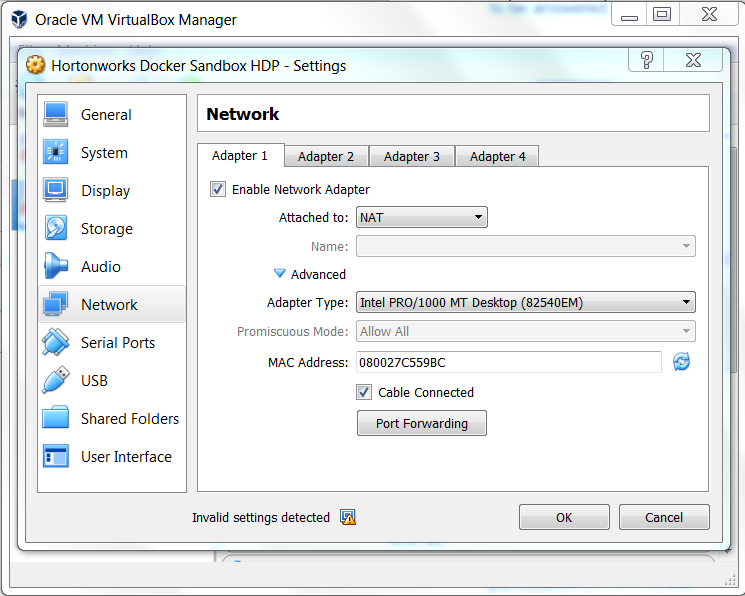Select the System category label
Screen dimensions: 745x596
click(x=105, y=153)
